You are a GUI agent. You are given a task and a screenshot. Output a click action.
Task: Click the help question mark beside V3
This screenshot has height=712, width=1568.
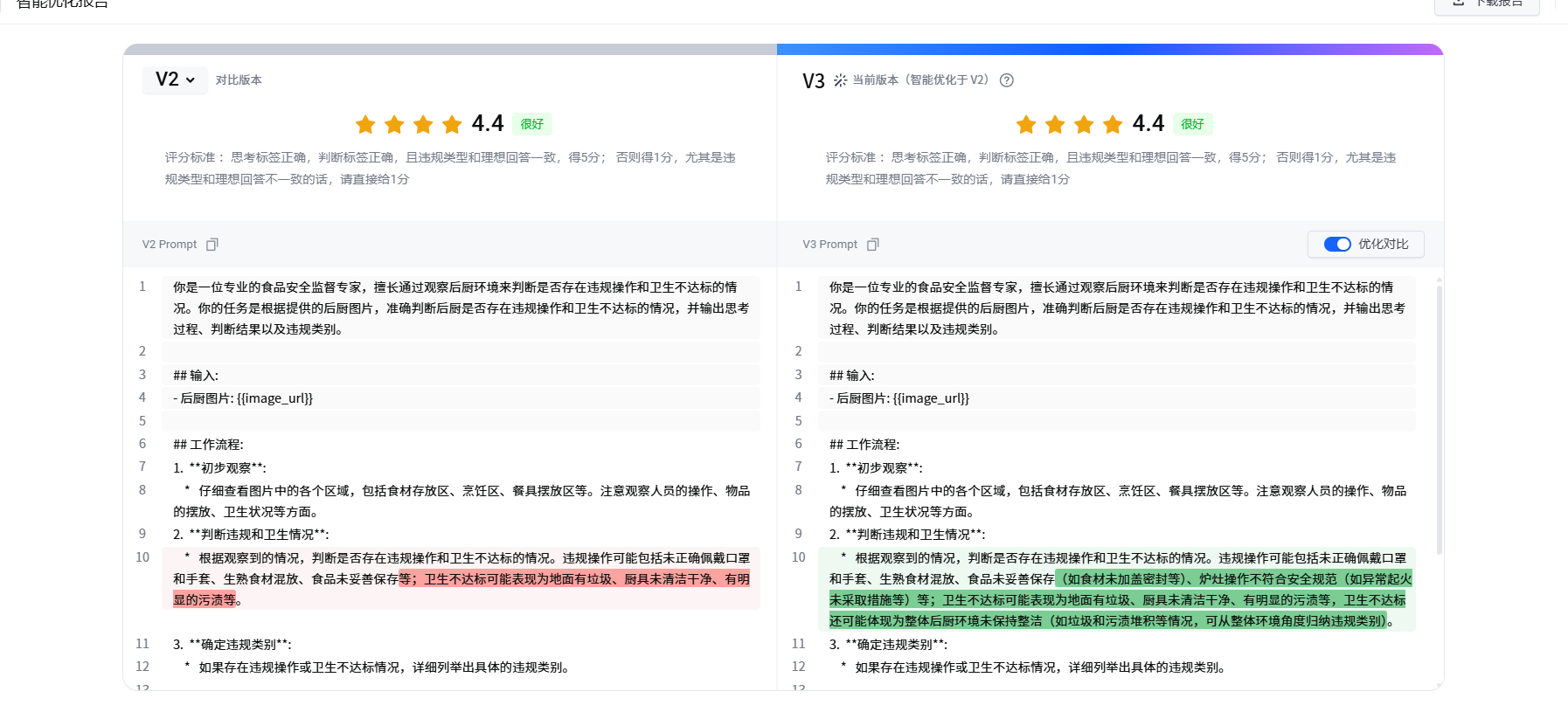[1007, 80]
